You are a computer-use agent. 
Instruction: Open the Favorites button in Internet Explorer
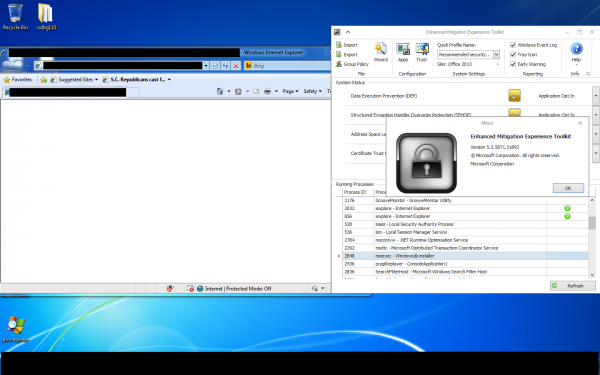(18, 80)
